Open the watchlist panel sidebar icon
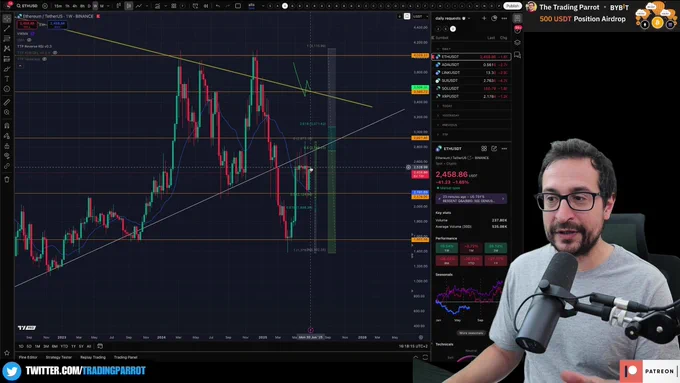 [517, 18]
